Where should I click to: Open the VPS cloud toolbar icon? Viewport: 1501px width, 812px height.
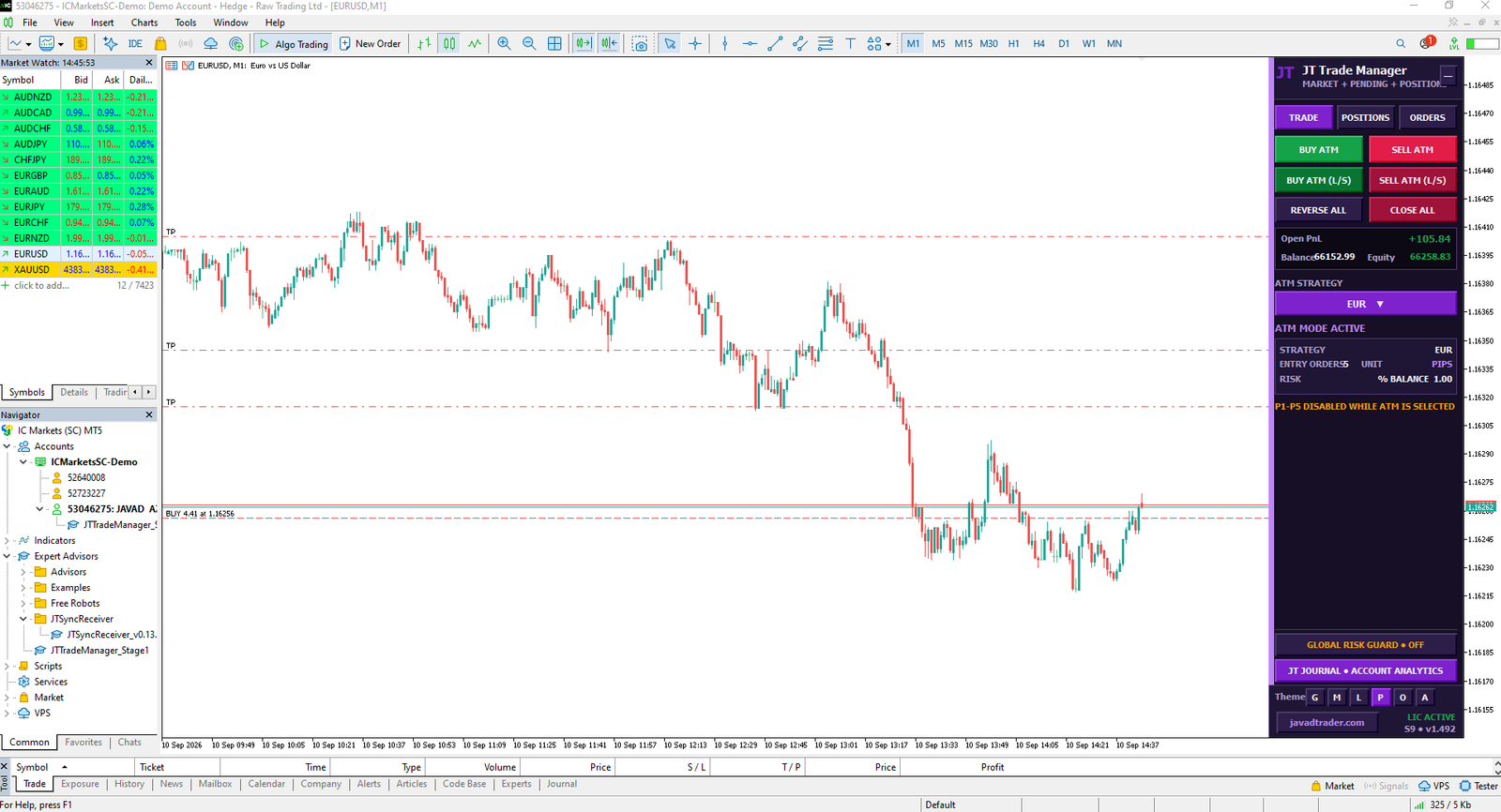point(211,43)
